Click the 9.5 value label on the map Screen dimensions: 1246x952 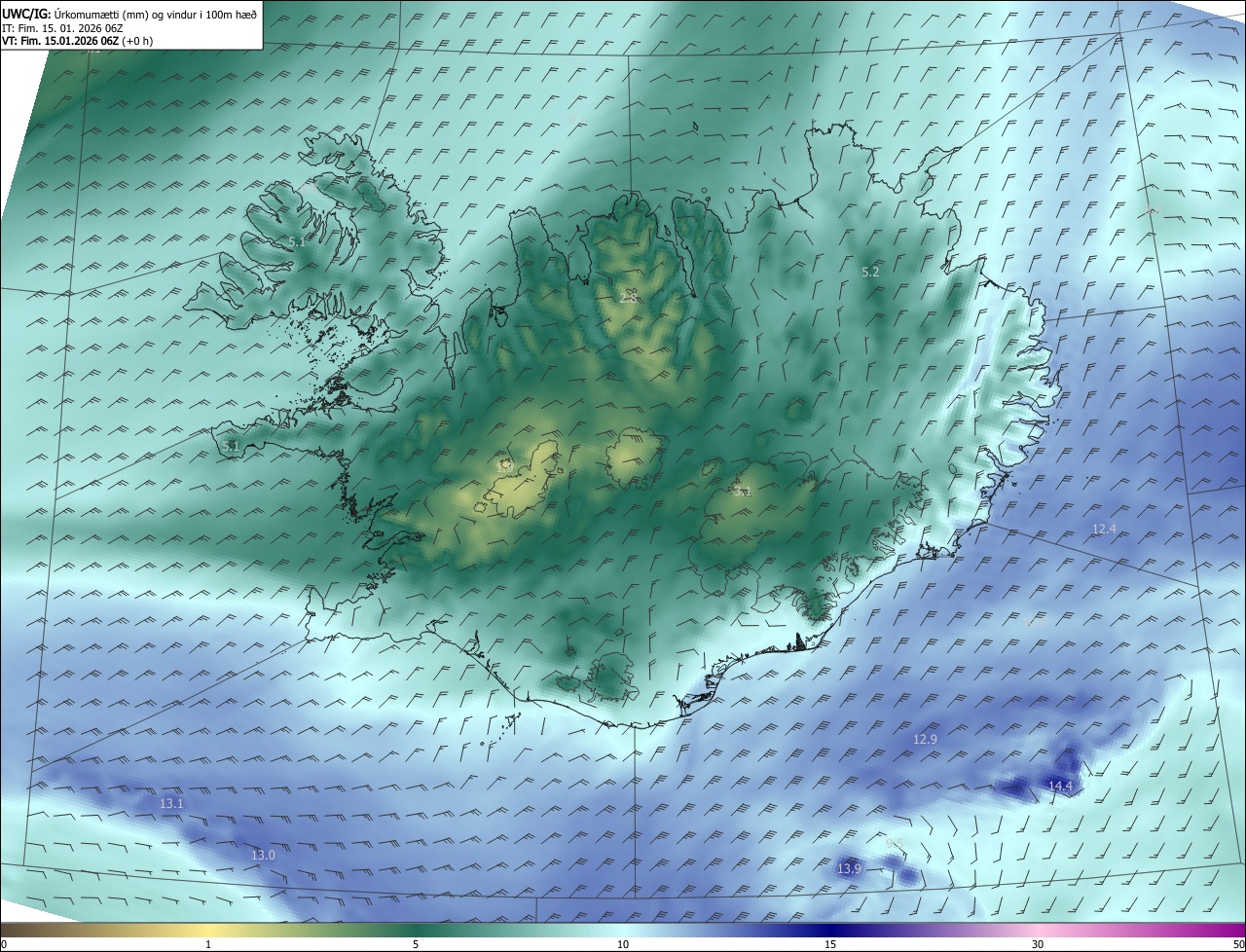tap(895, 843)
